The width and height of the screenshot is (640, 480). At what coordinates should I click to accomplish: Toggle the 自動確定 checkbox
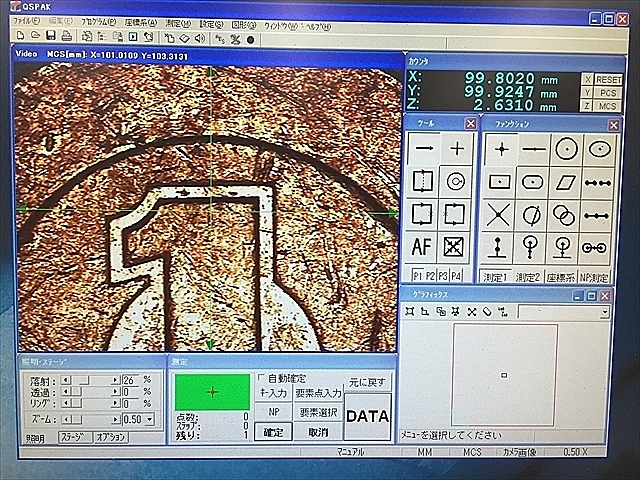[262, 378]
